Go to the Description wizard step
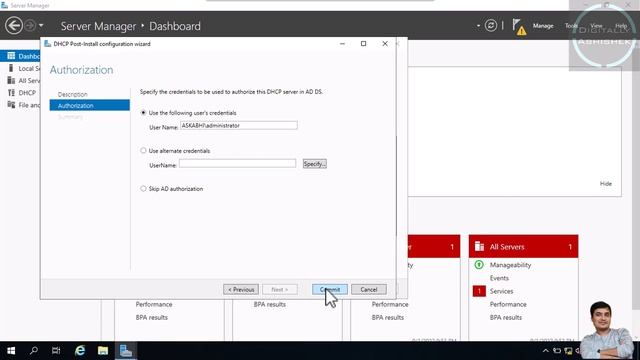 73,94
